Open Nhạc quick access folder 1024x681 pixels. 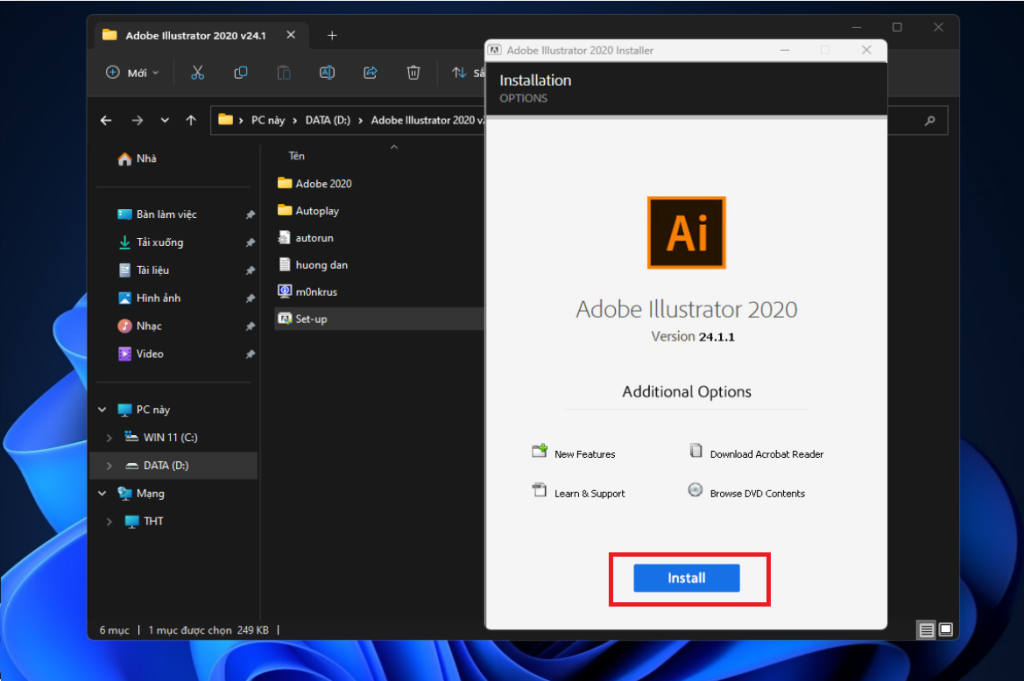coord(139,326)
